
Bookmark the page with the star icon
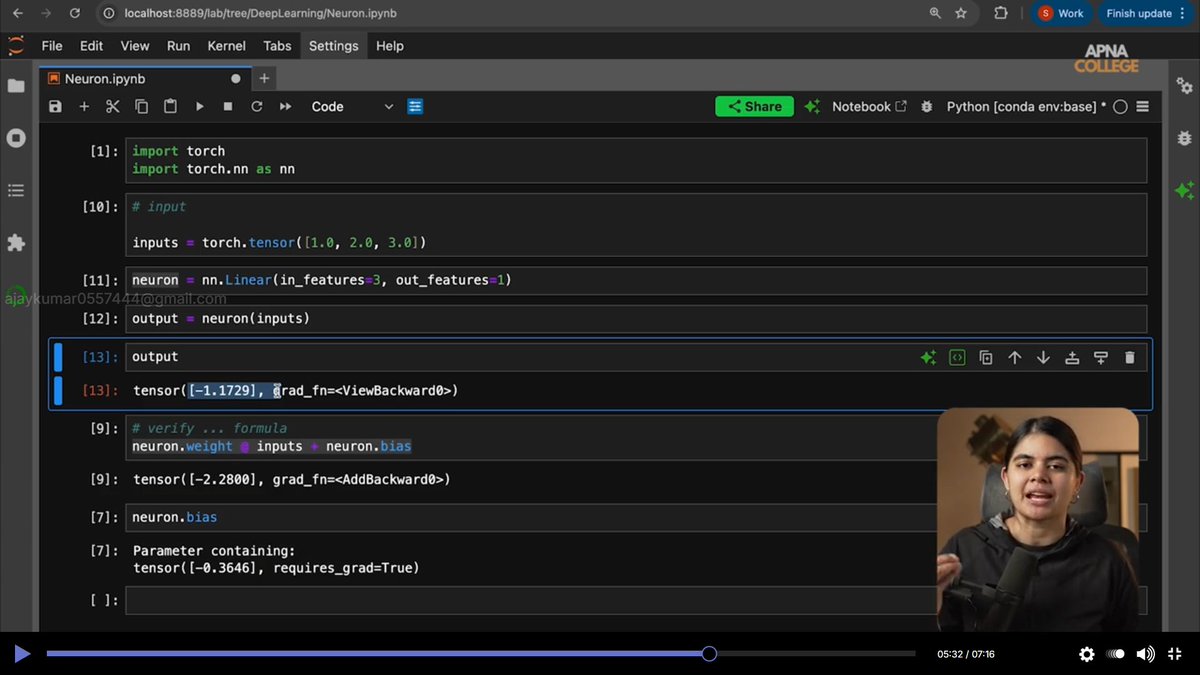coord(961,13)
